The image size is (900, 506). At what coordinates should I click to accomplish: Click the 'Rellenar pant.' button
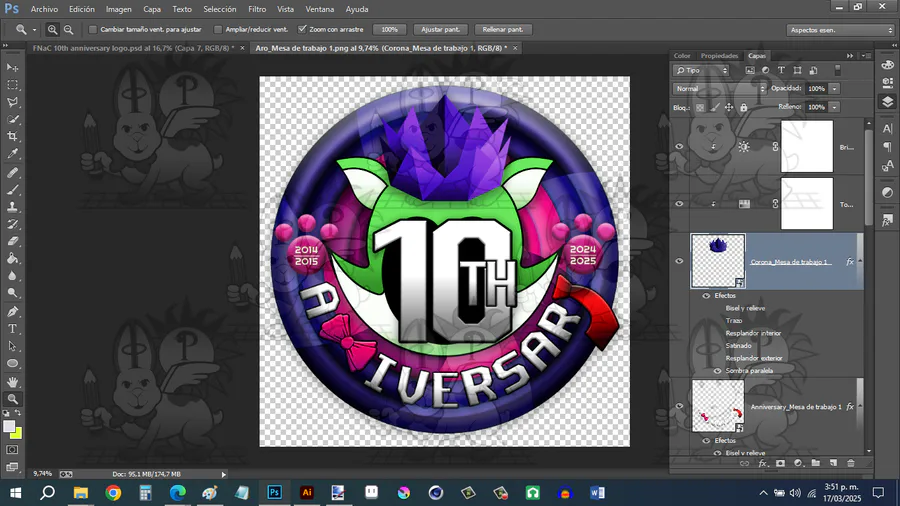point(503,29)
